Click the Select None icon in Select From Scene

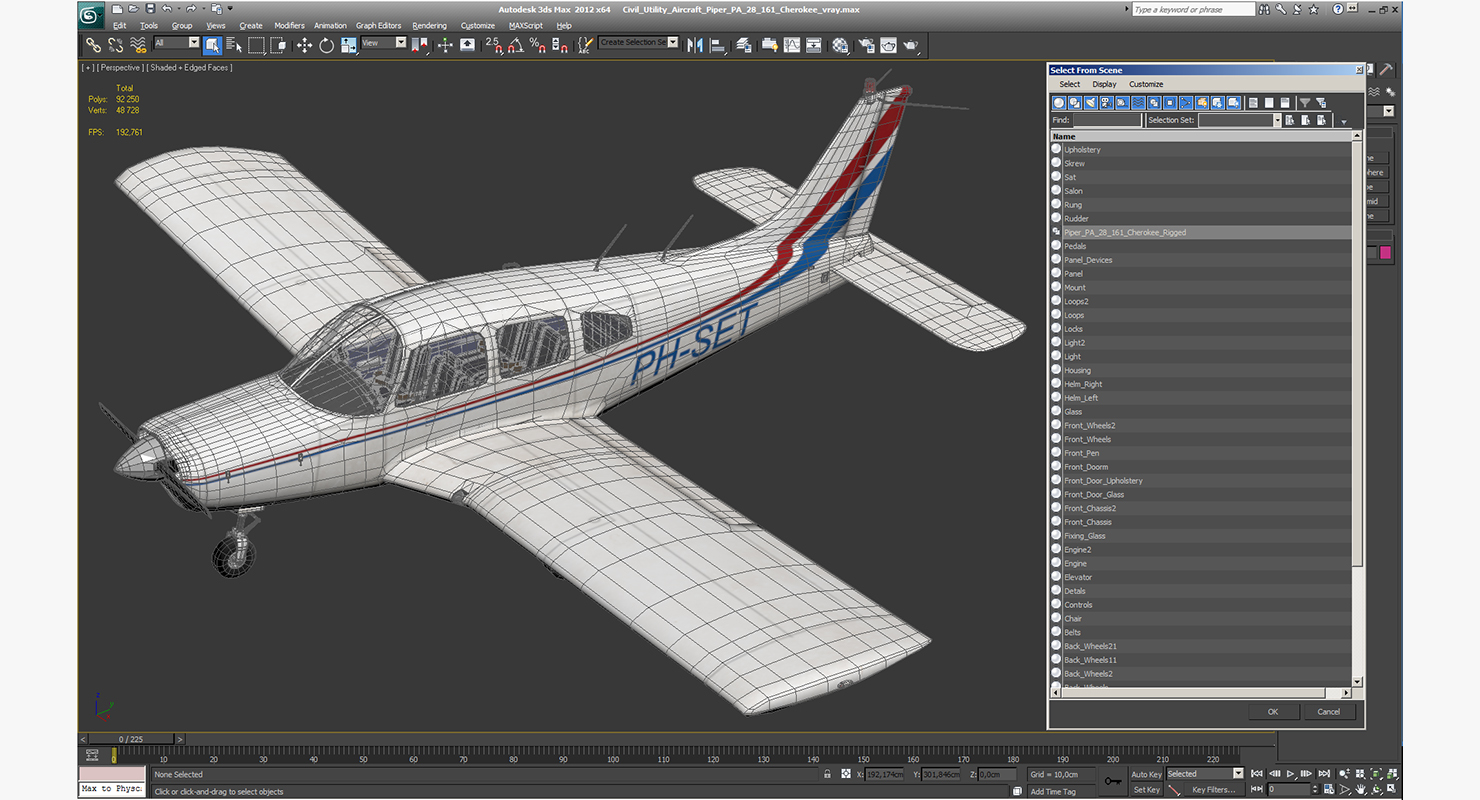point(1269,102)
